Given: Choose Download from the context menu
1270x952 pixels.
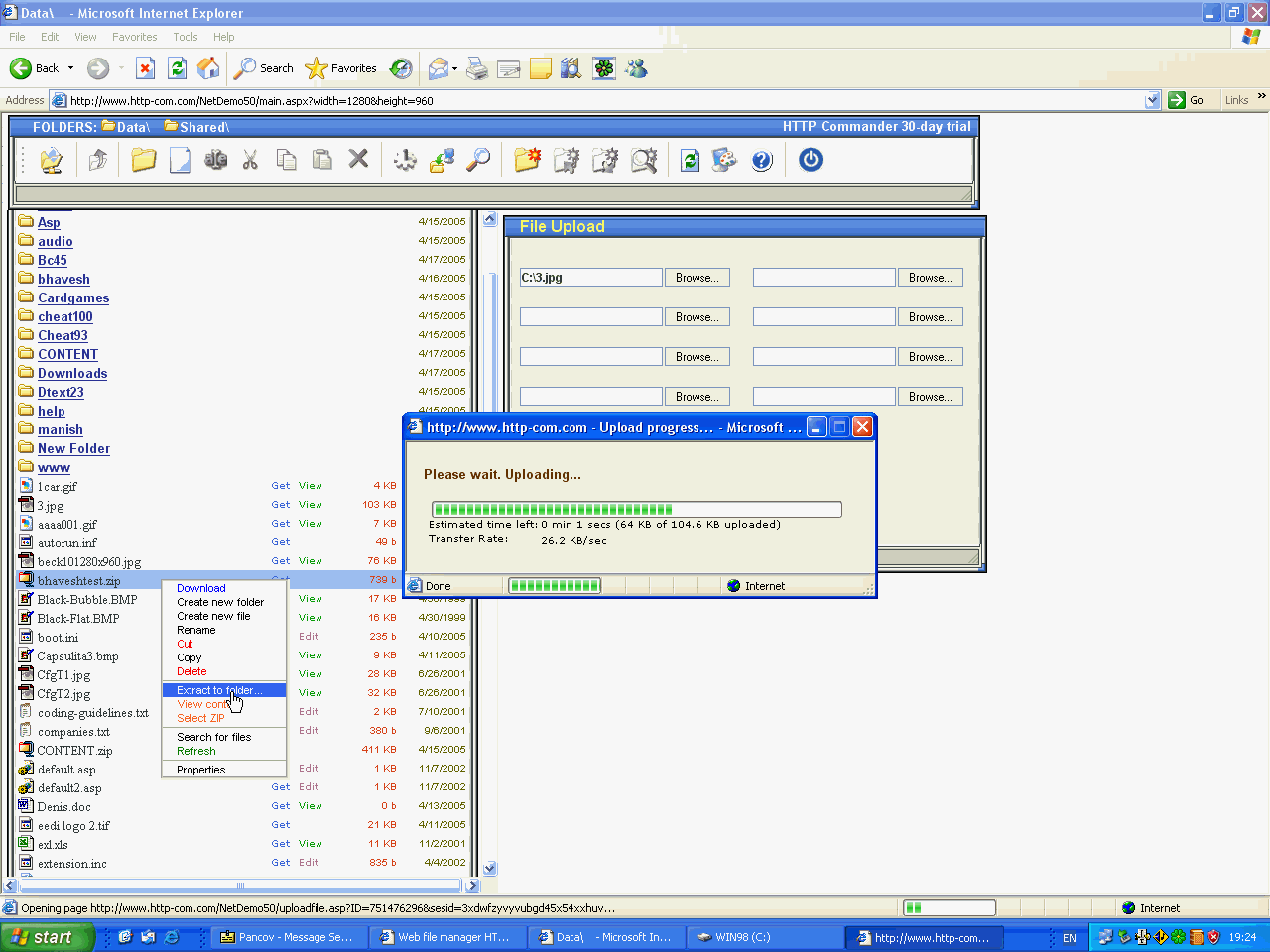Looking at the screenshot, I should (201, 588).
